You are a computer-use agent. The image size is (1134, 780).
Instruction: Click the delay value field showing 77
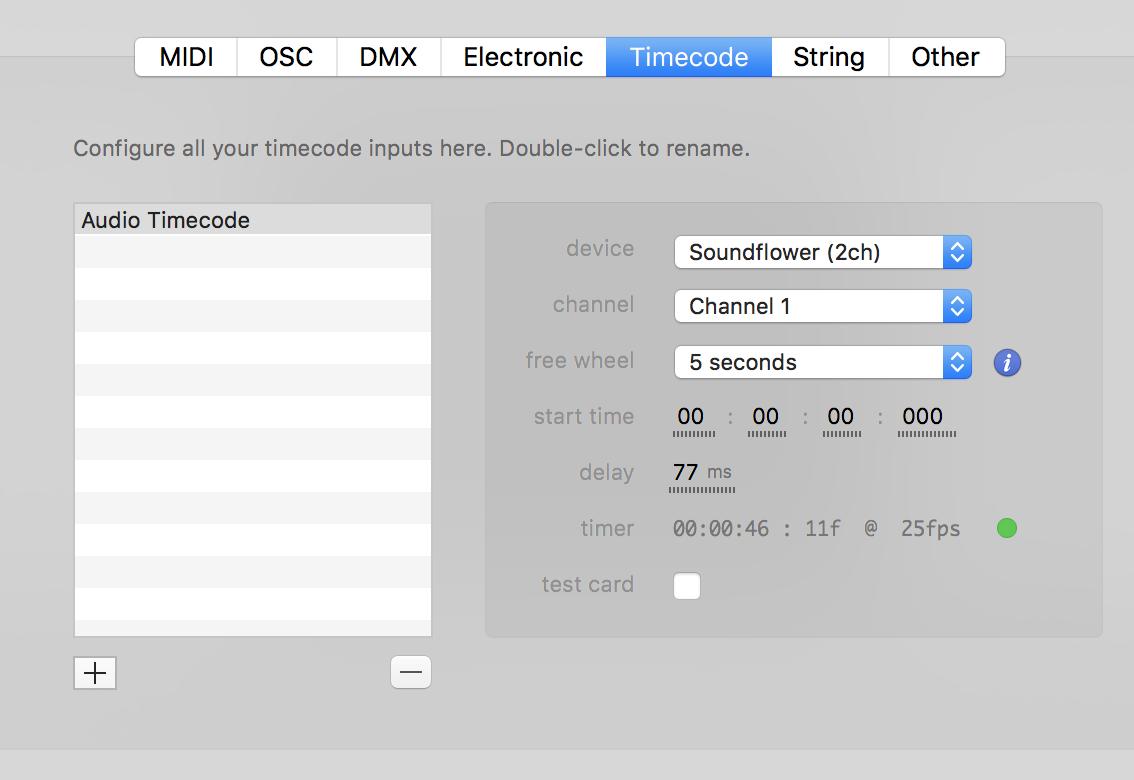pos(687,472)
